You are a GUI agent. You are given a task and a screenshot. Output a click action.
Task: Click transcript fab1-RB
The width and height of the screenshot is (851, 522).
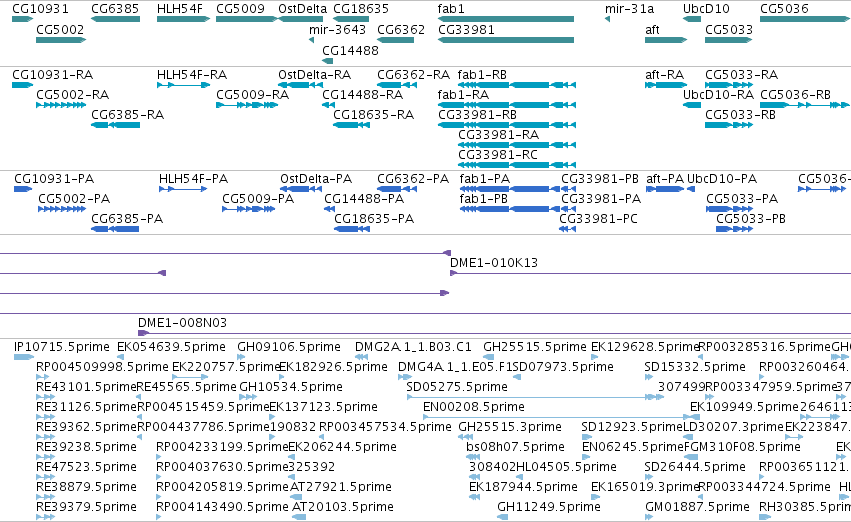tap(482, 74)
